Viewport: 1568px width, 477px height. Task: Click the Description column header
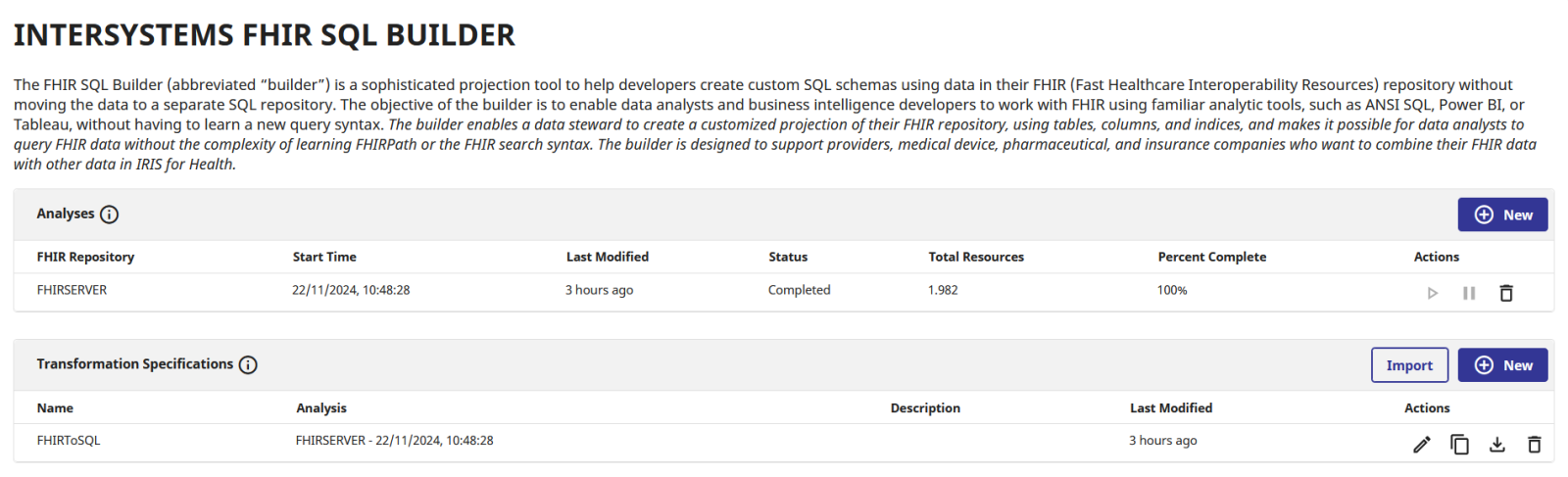pyautogui.click(x=925, y=408)
